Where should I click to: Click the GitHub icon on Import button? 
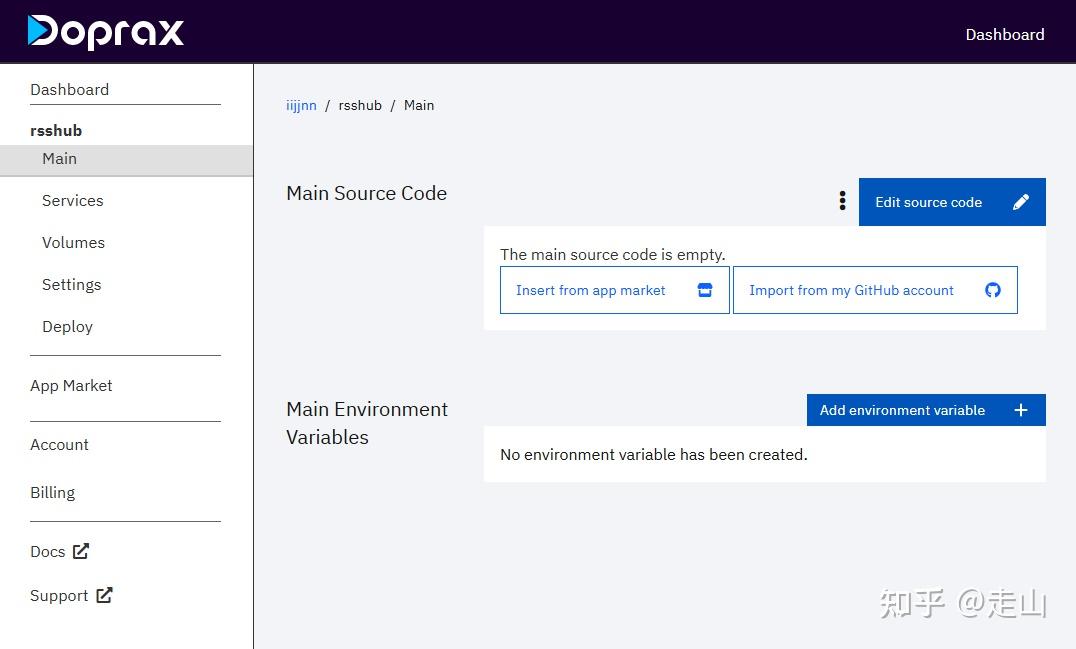(992, 290)
